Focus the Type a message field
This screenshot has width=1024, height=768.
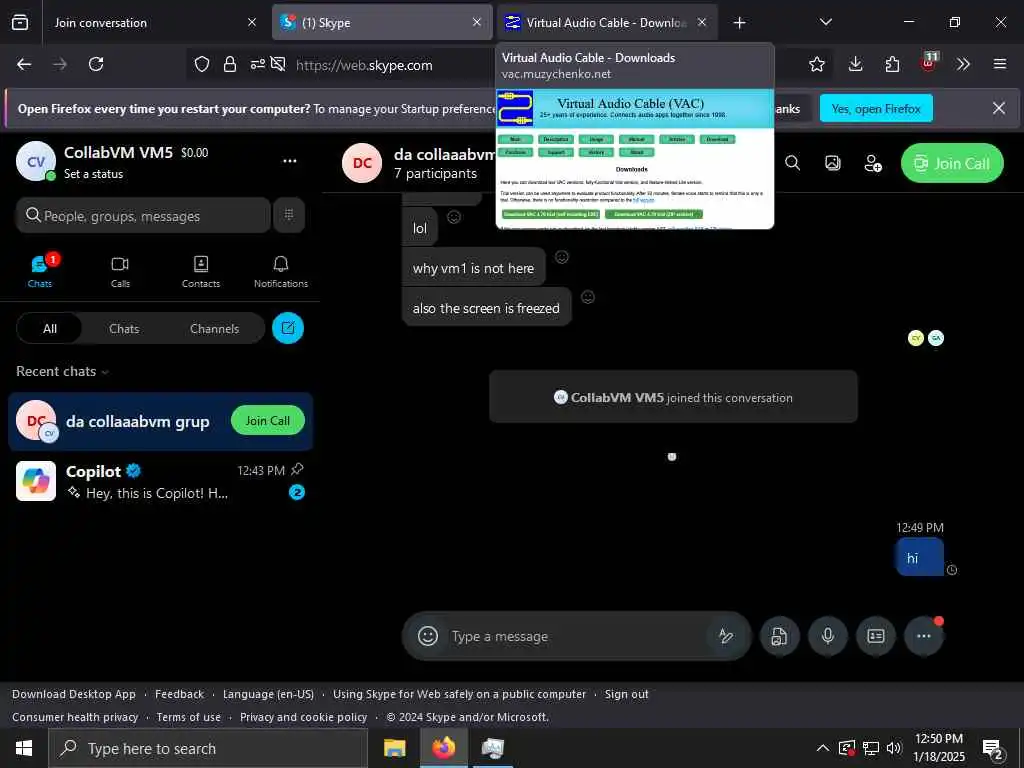click(x=575, y=636)
